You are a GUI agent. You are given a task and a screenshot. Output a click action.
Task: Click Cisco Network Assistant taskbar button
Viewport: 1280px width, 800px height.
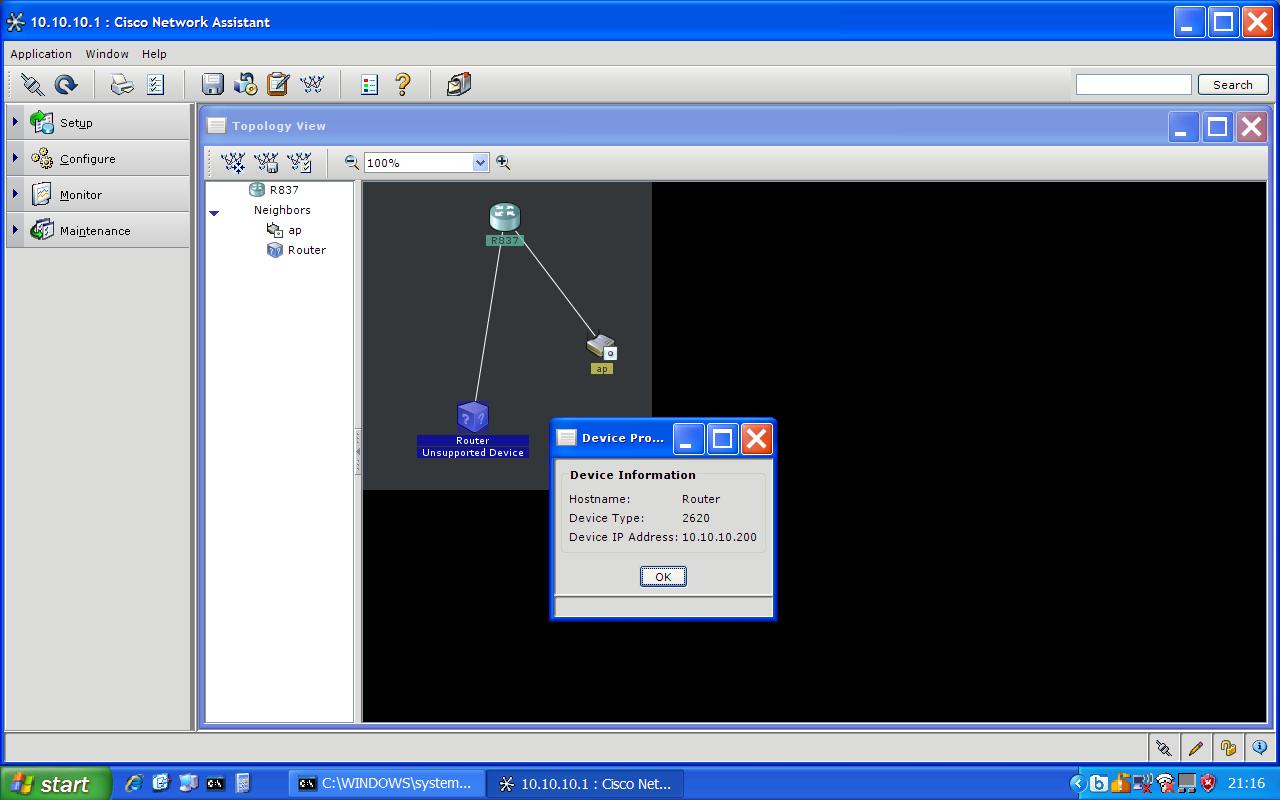click(586, 784)
